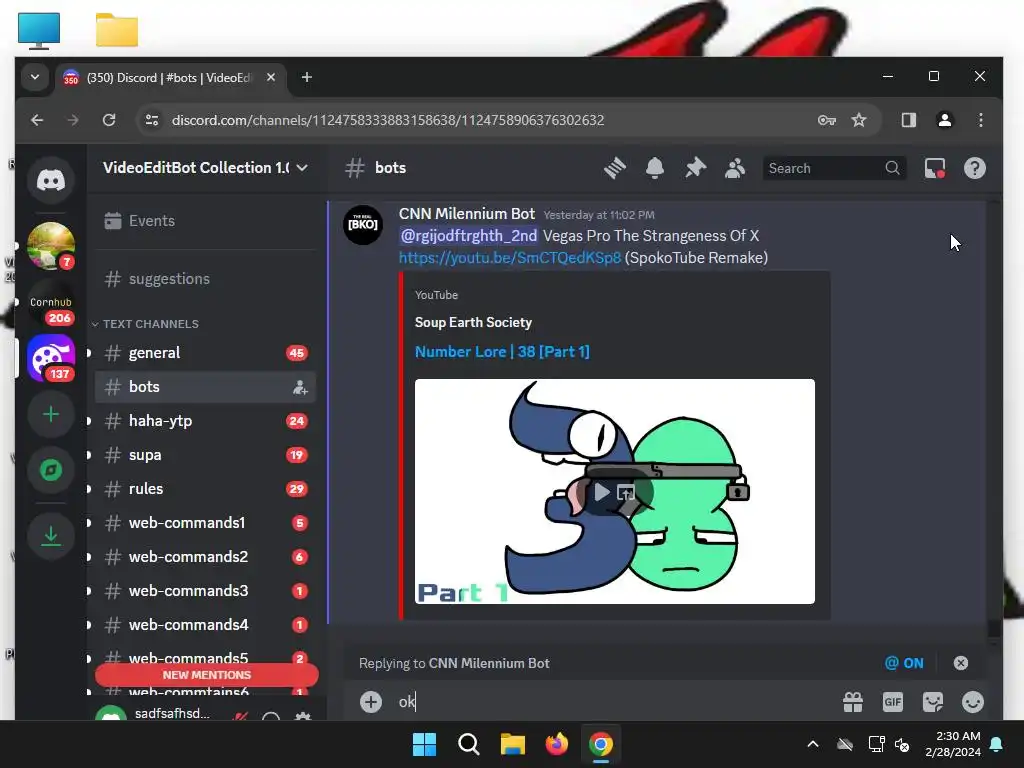Image resolution: width=1024 pixels, height=768 pixels.
Task: Open the GIF picker
Action: (x=893, y=702)
